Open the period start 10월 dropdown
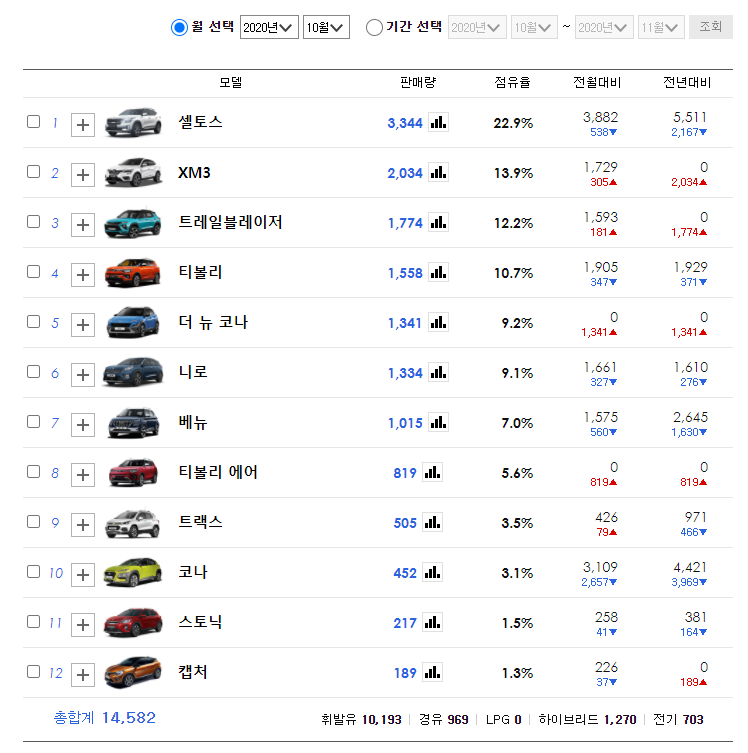The width and height of the screenshot is (748, 753). tap(534, 27)
